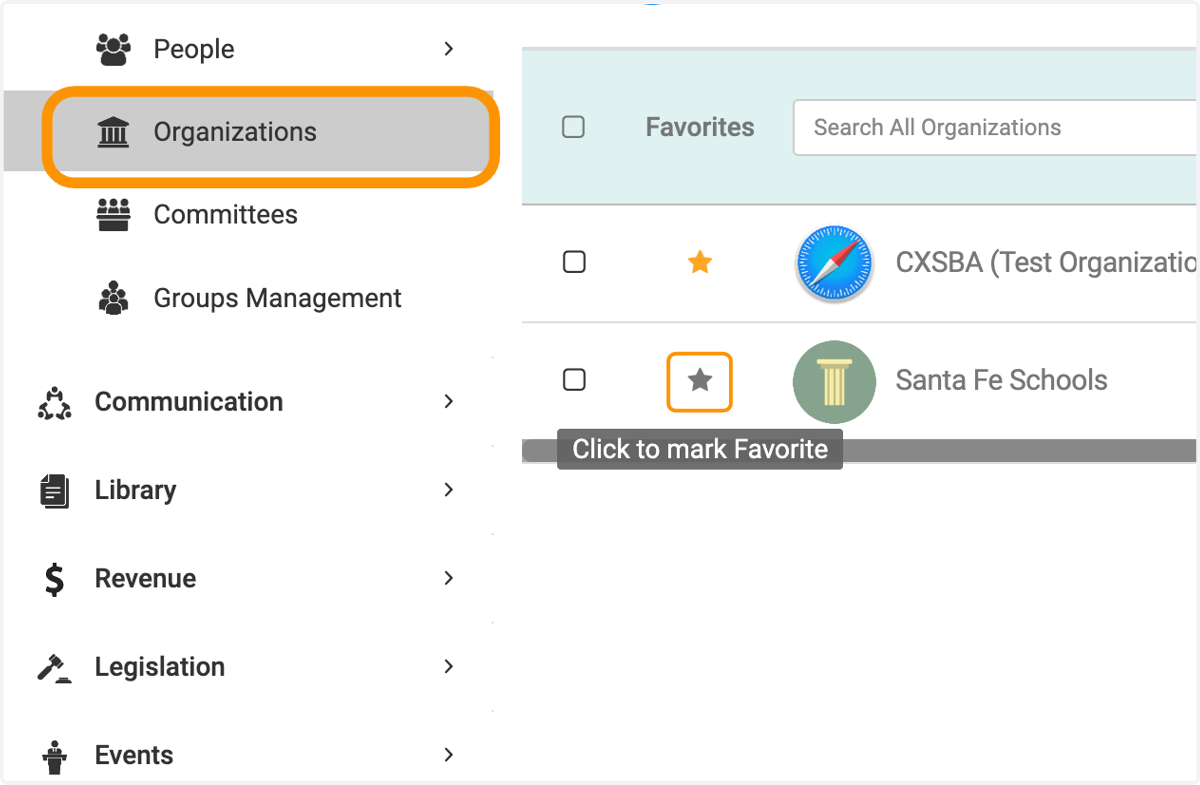This screenshot has width=1200, height=785.
Task: Click the Library document icon
Action: pyautogui.click(x=54, y=491)
